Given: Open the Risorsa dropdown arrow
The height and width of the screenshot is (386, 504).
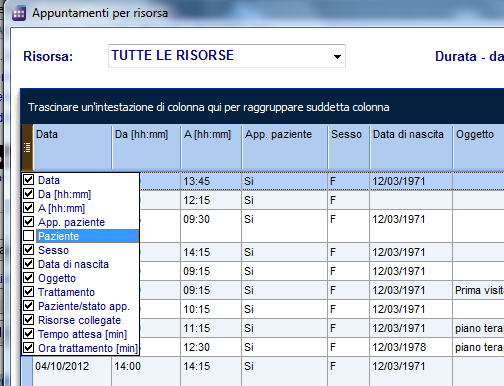Looking at the screenshot, I should click(x=337, y=56).
